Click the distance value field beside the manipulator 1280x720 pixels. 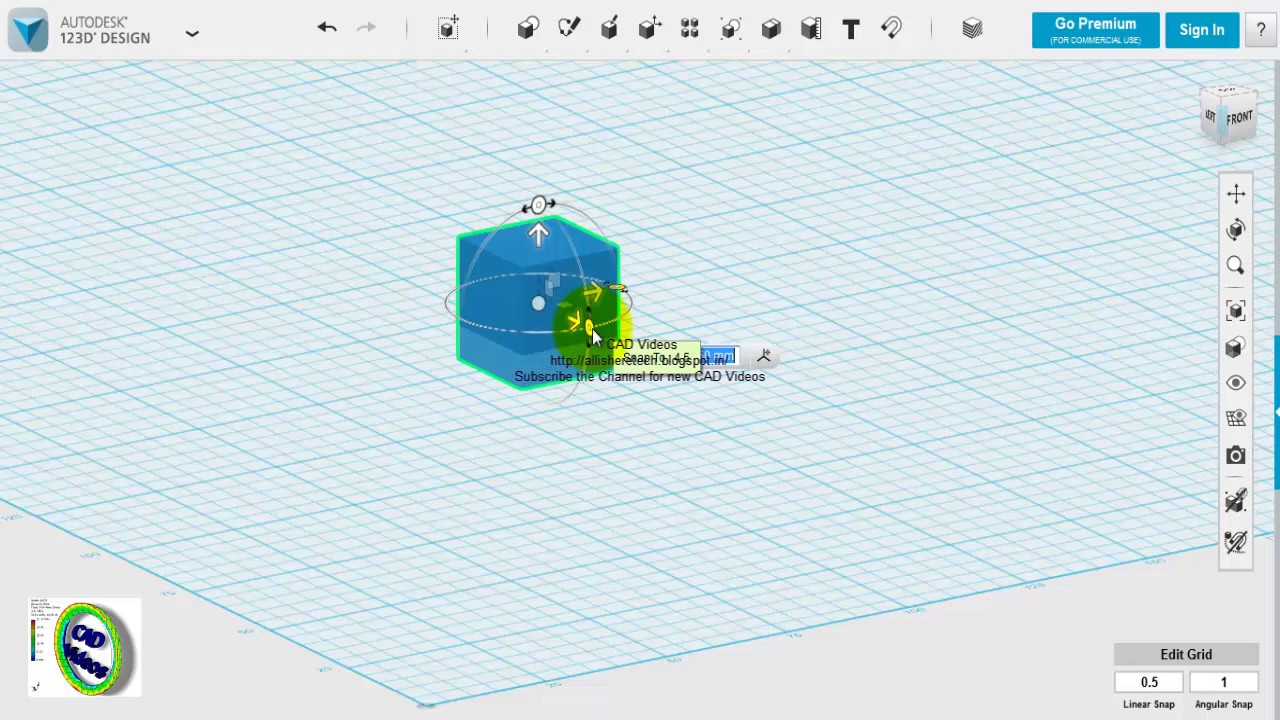[x=718, y=357]
